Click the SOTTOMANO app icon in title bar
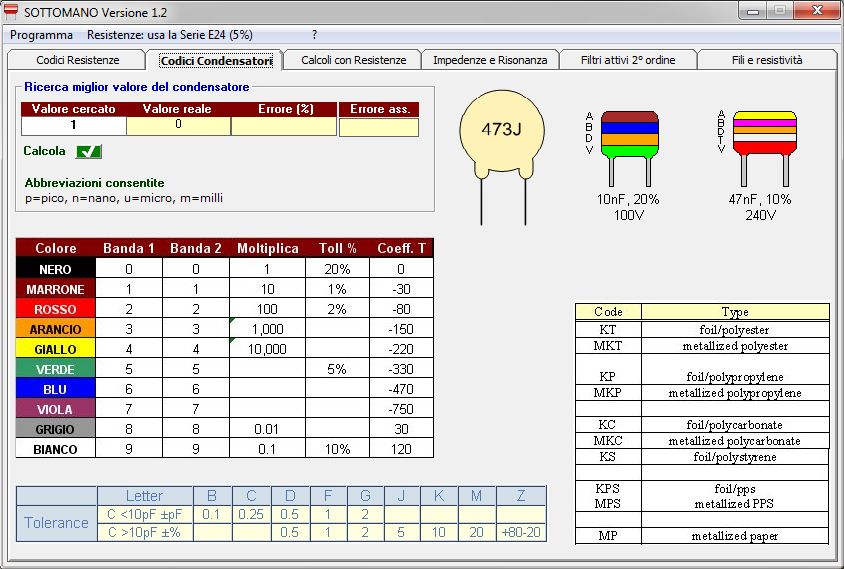The height and width of the screenshot is (569, 844). [12, 12]
